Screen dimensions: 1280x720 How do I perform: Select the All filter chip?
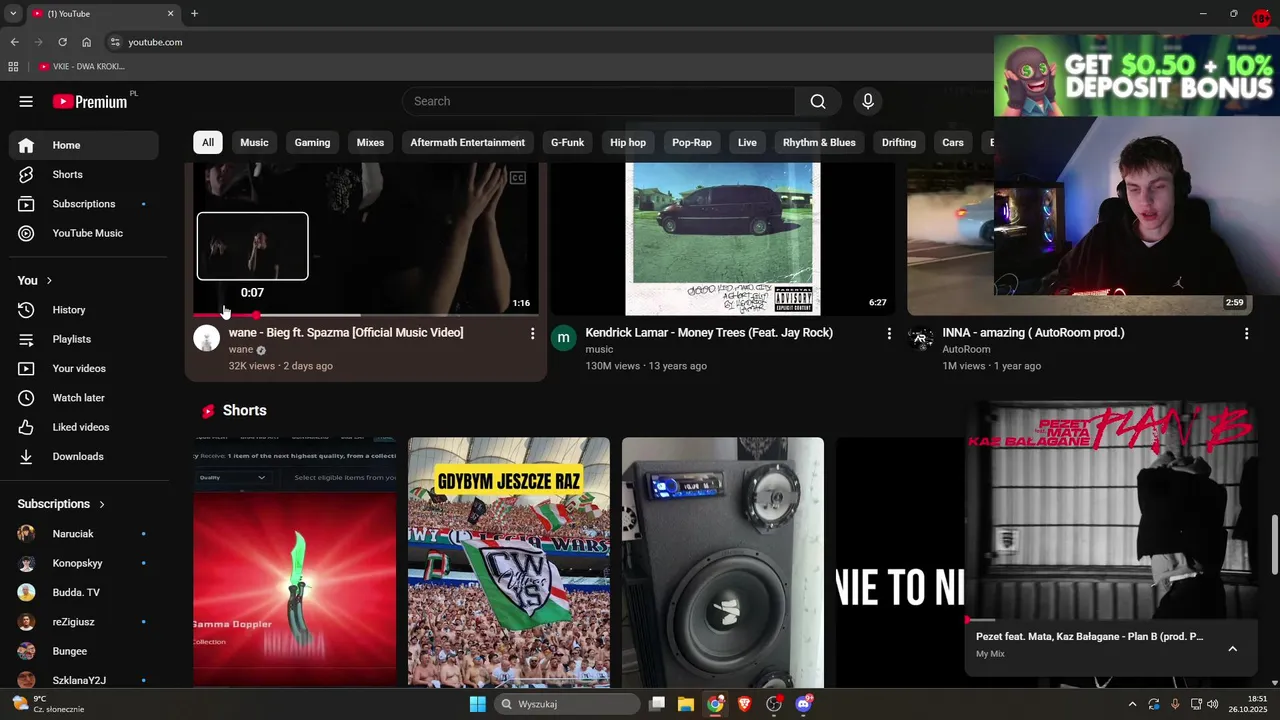(208, 143)
